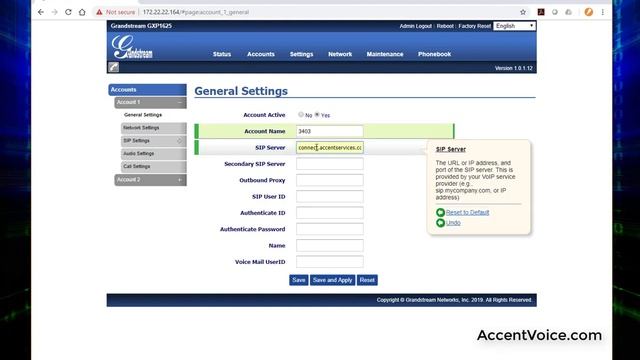Click the Factory Reset link
The height and width of the screenshot is (360, 640).
coord(474,26)
